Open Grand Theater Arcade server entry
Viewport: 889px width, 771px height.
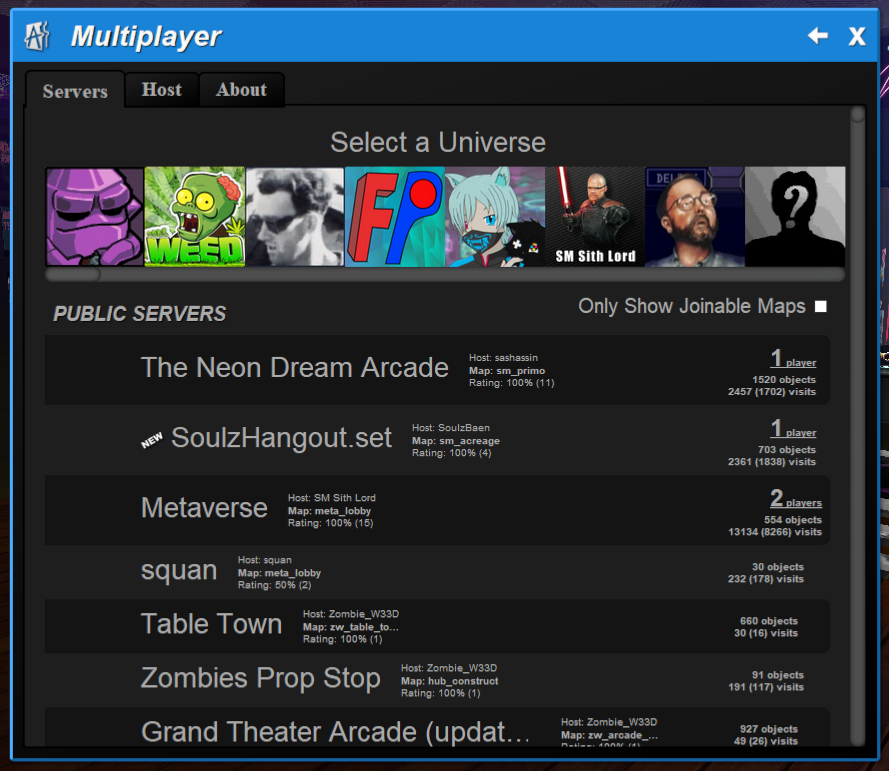(437, 728)
